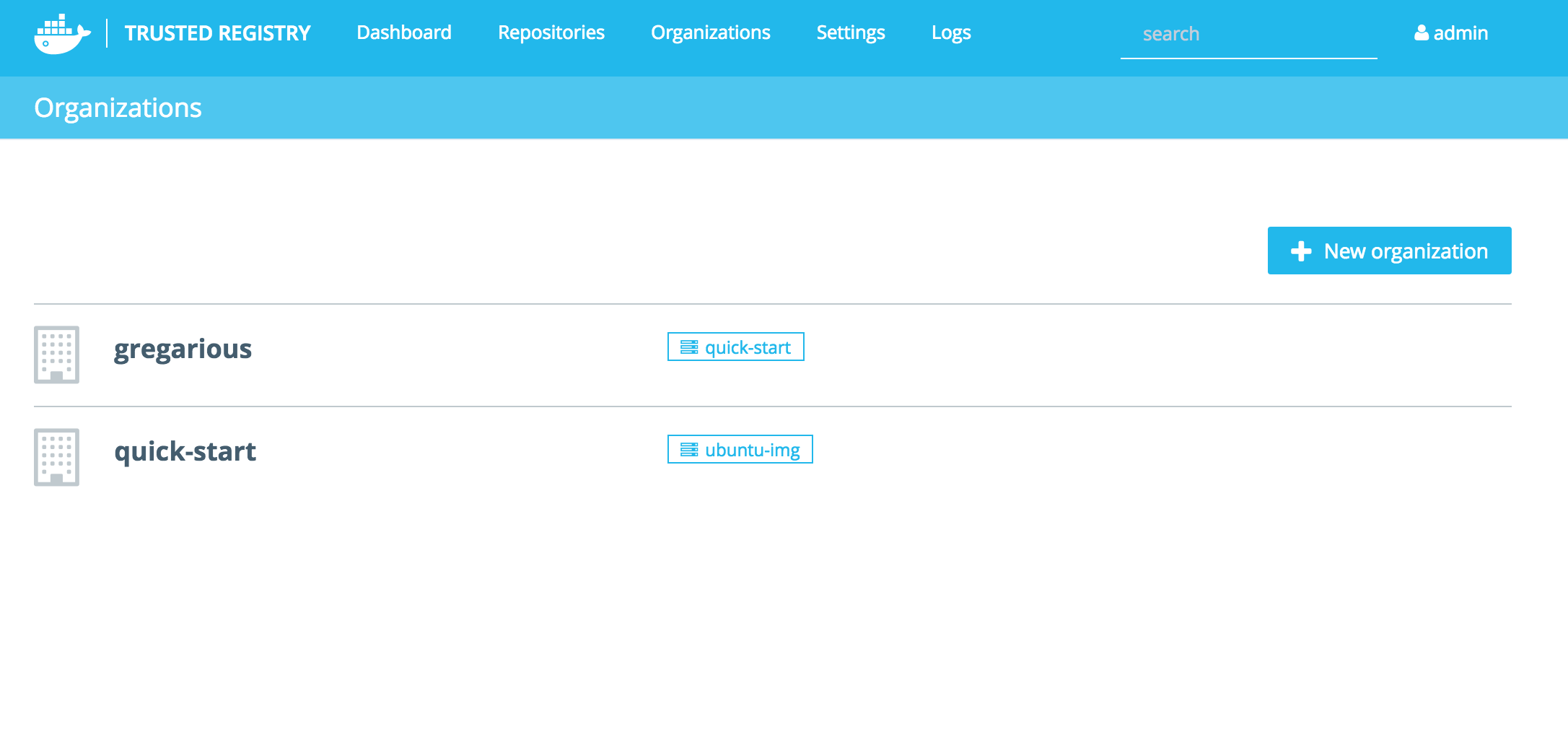Click the plus icon on New organization
The height and width of the screenshot is (748, 1568).
click(x=1301, y=251)
